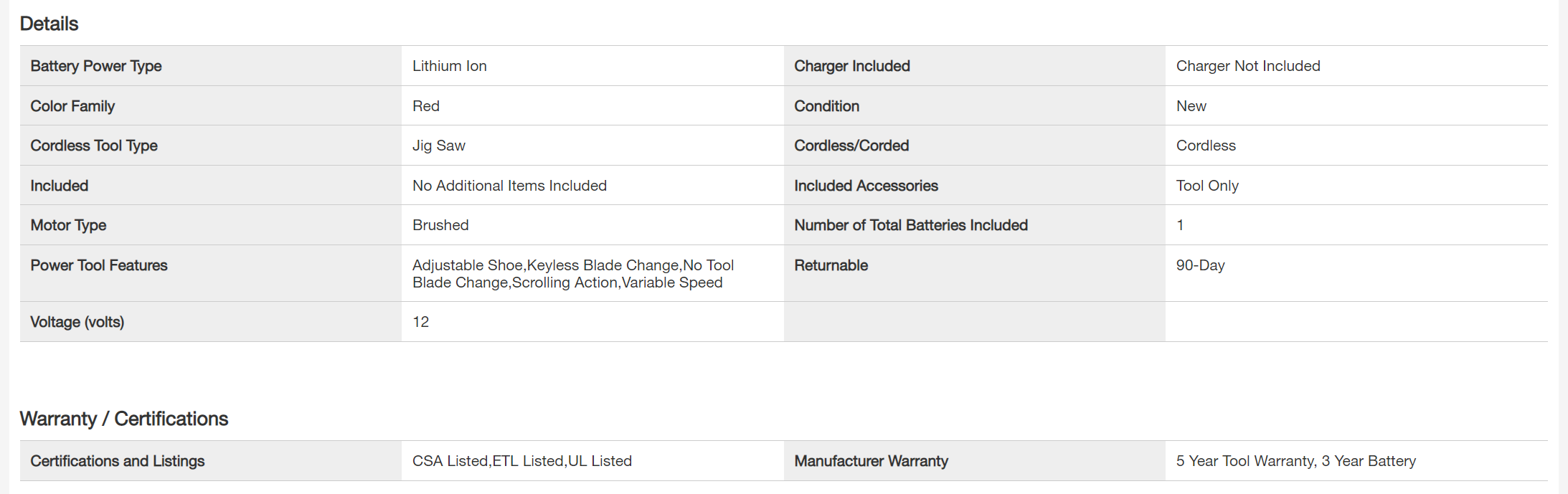Click the Details section heading
This screenshot has width=1568, height=494.
pyautogui.click(x=49, y=24)
